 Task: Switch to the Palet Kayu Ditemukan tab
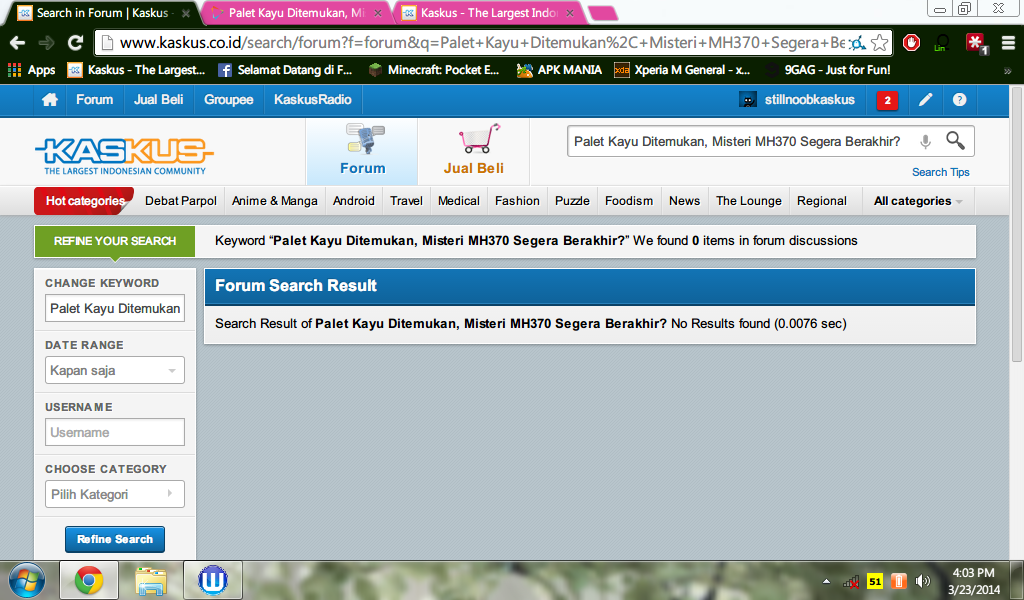[x=296, y=13]
